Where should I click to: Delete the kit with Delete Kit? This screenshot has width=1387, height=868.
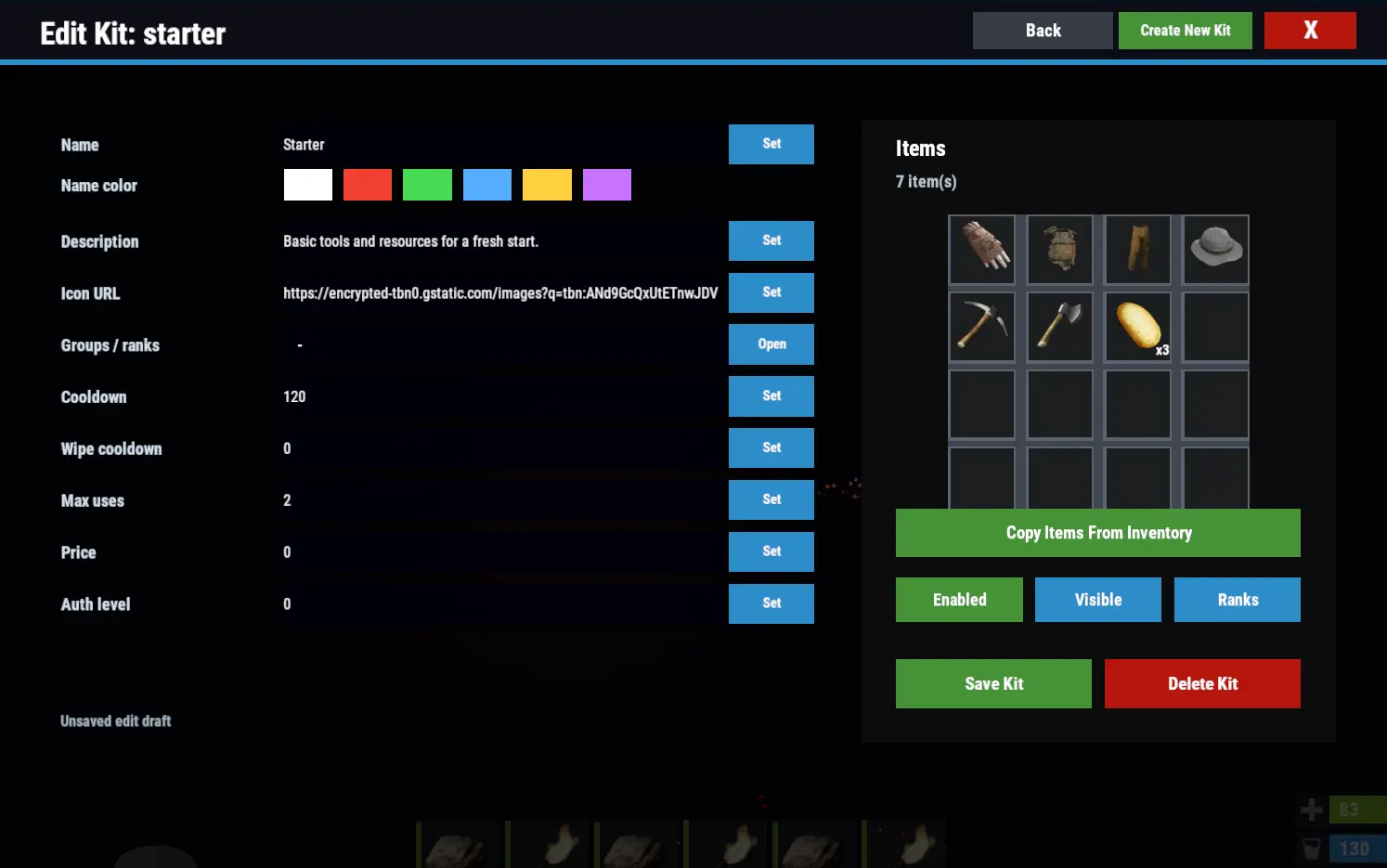point(1202,684)
